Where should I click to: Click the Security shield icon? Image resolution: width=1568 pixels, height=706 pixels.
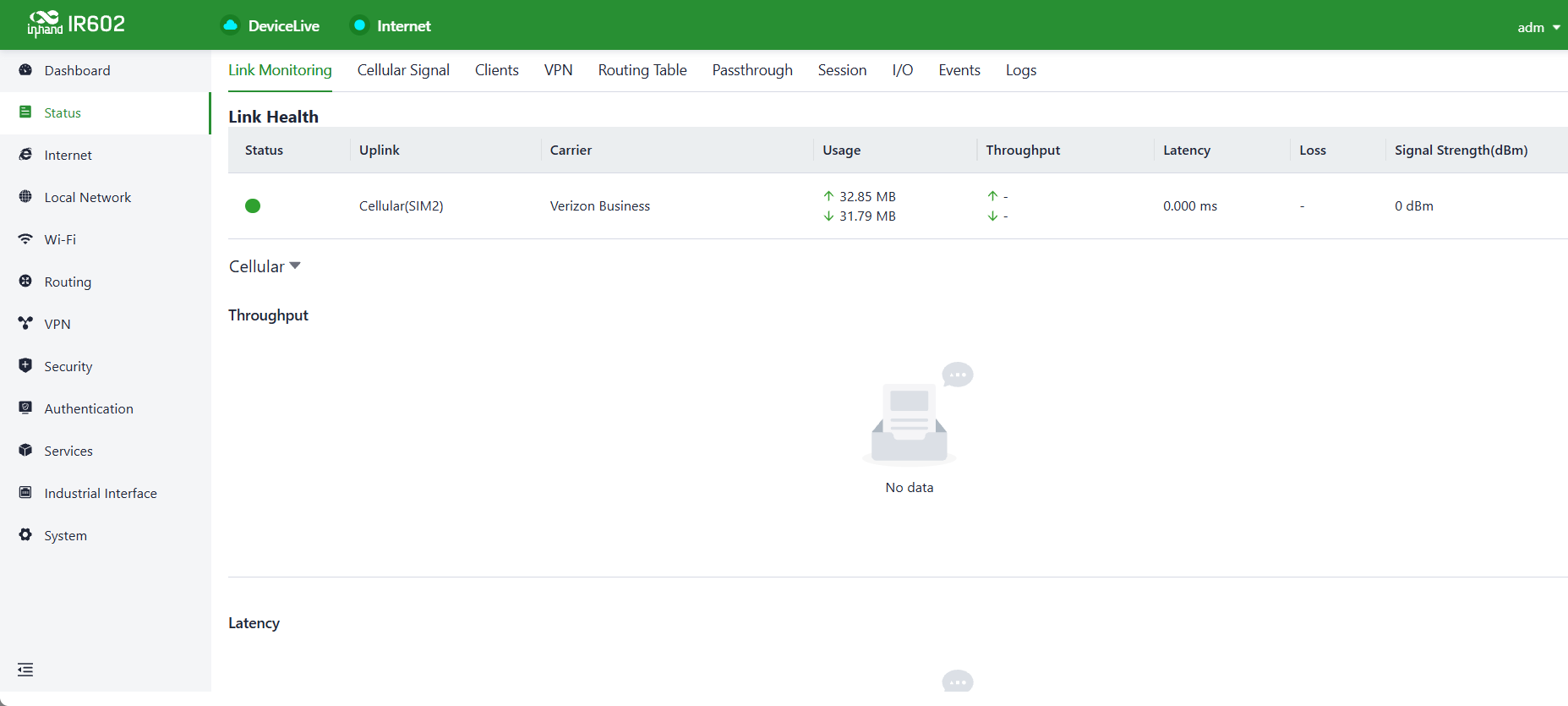pyautogui.click(x=25, y=366)
